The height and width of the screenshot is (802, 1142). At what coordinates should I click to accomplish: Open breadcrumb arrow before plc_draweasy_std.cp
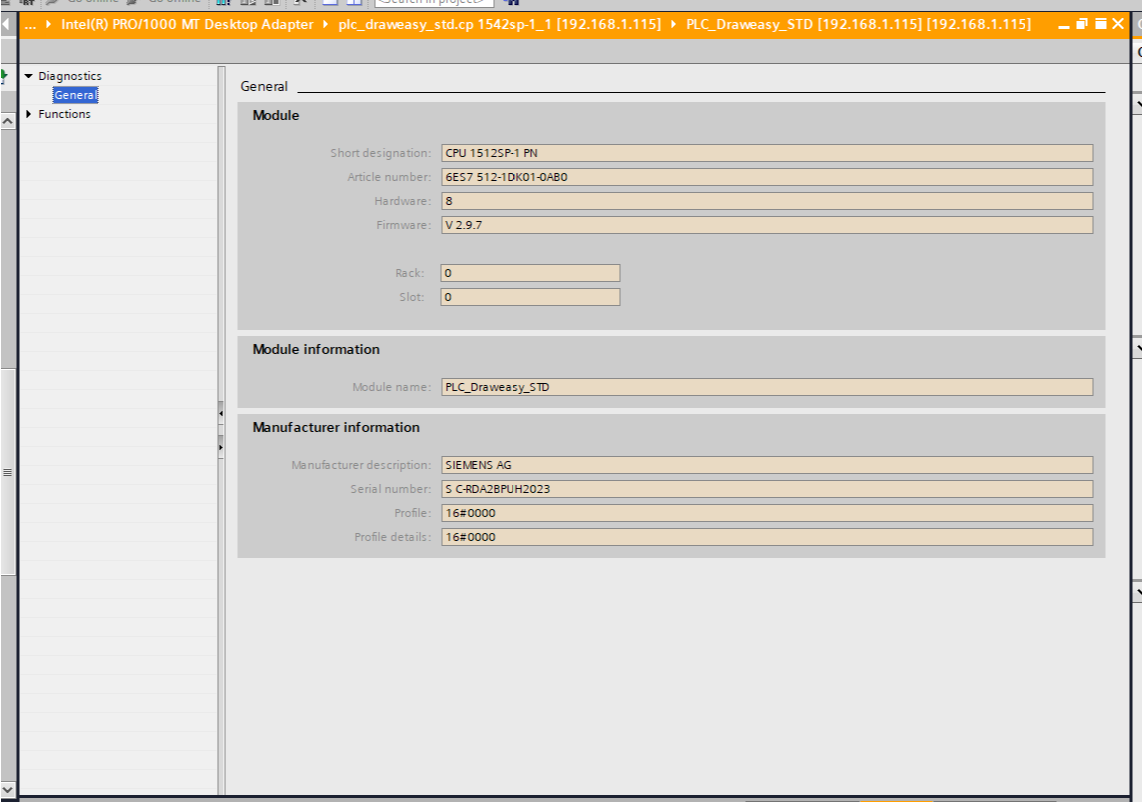pos(326,24)
